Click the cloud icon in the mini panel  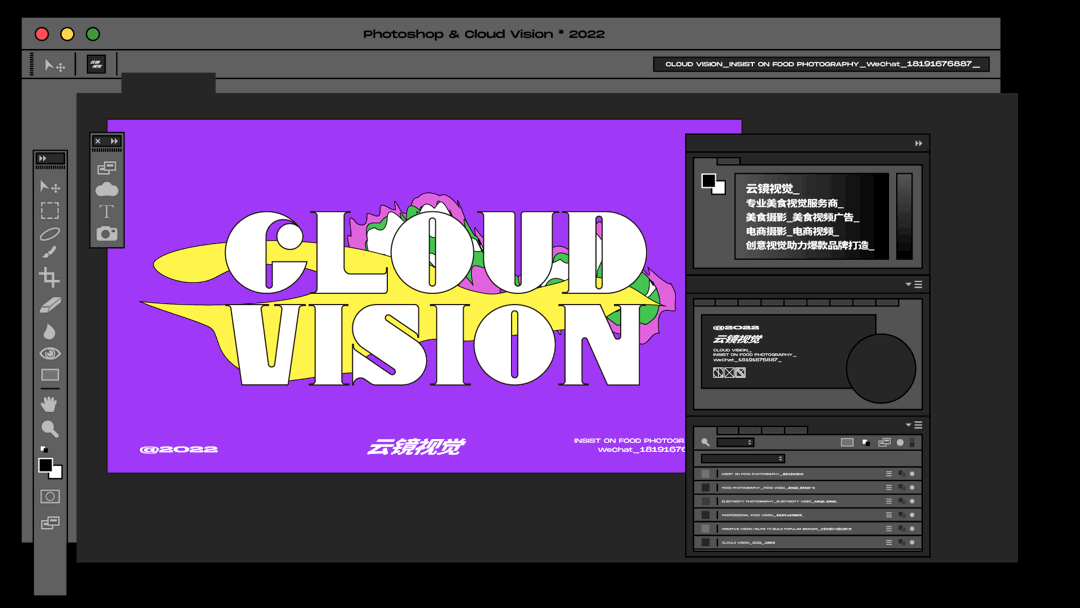tap(107, 189)
